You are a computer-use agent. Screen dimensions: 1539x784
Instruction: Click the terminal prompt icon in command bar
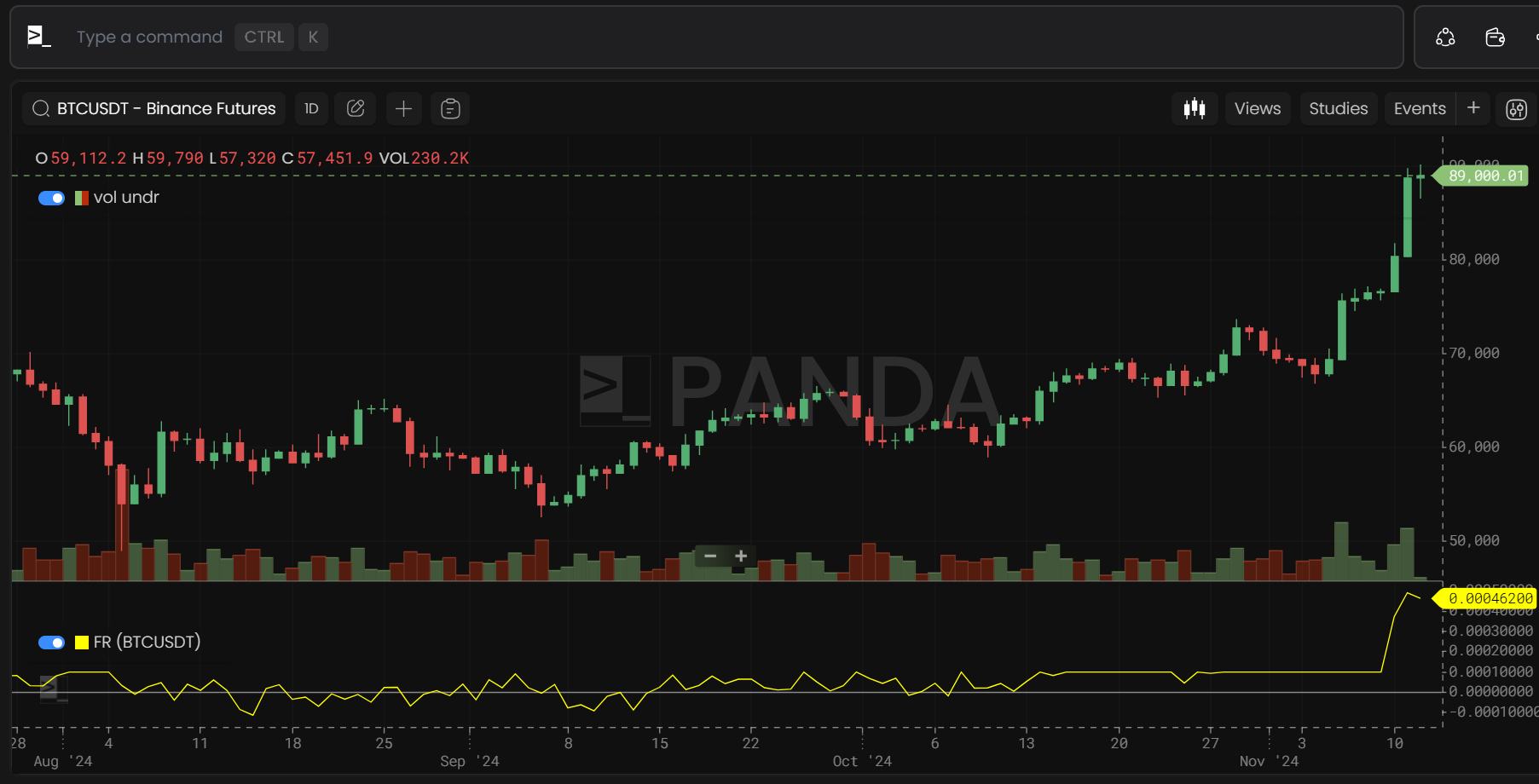(x=38, y=37)
